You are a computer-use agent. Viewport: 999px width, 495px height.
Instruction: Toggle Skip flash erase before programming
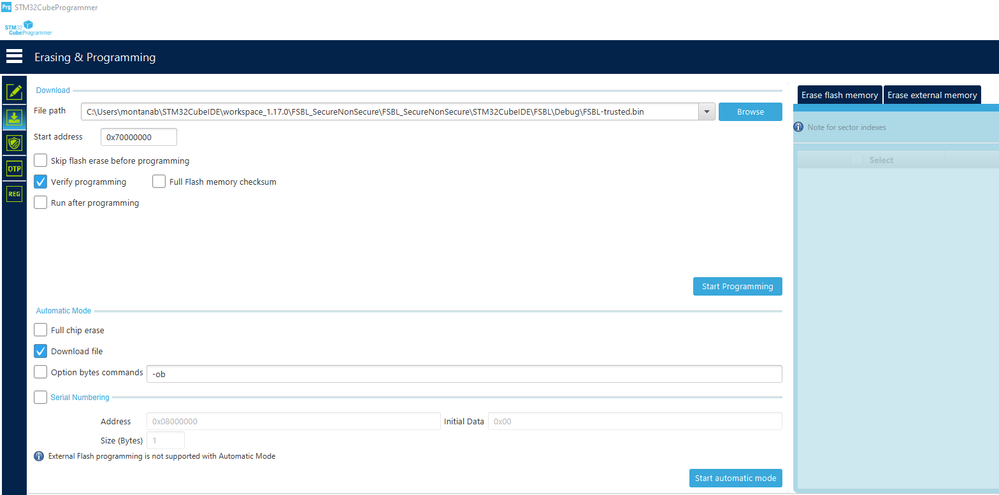pos(41,161)
